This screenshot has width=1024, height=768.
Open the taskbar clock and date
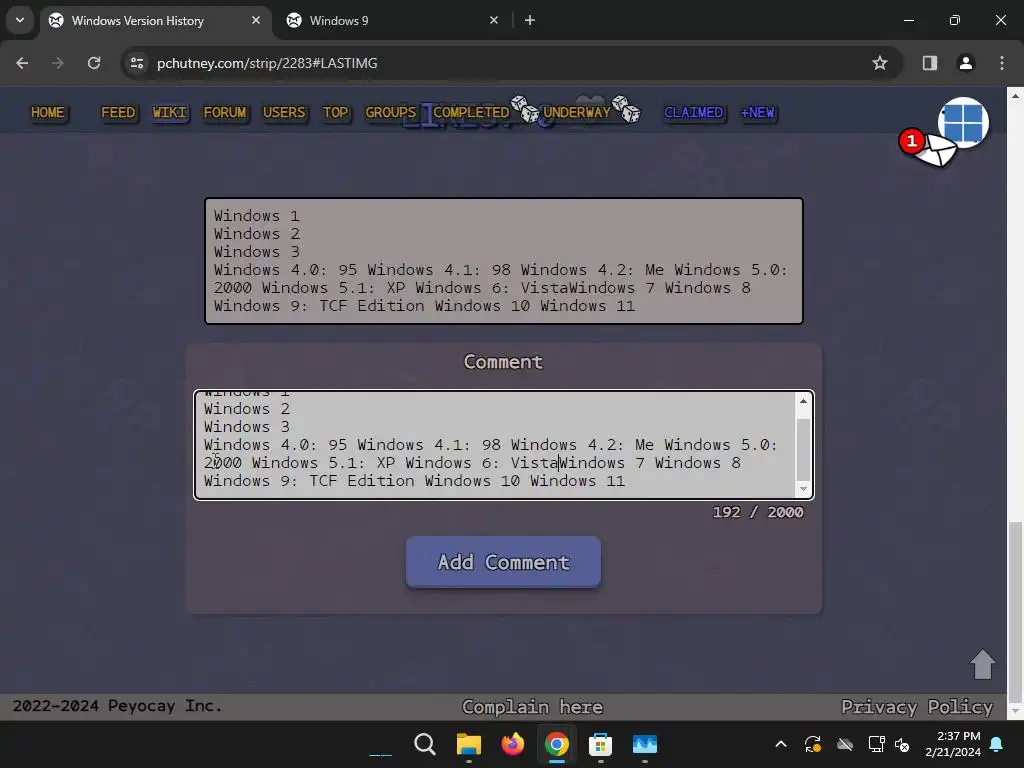(x=953, y=744)
